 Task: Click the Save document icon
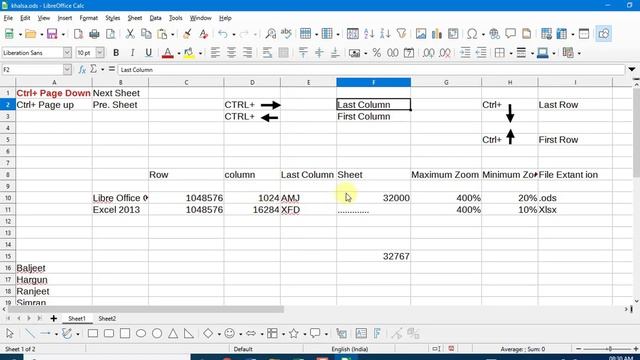(52, 34)
